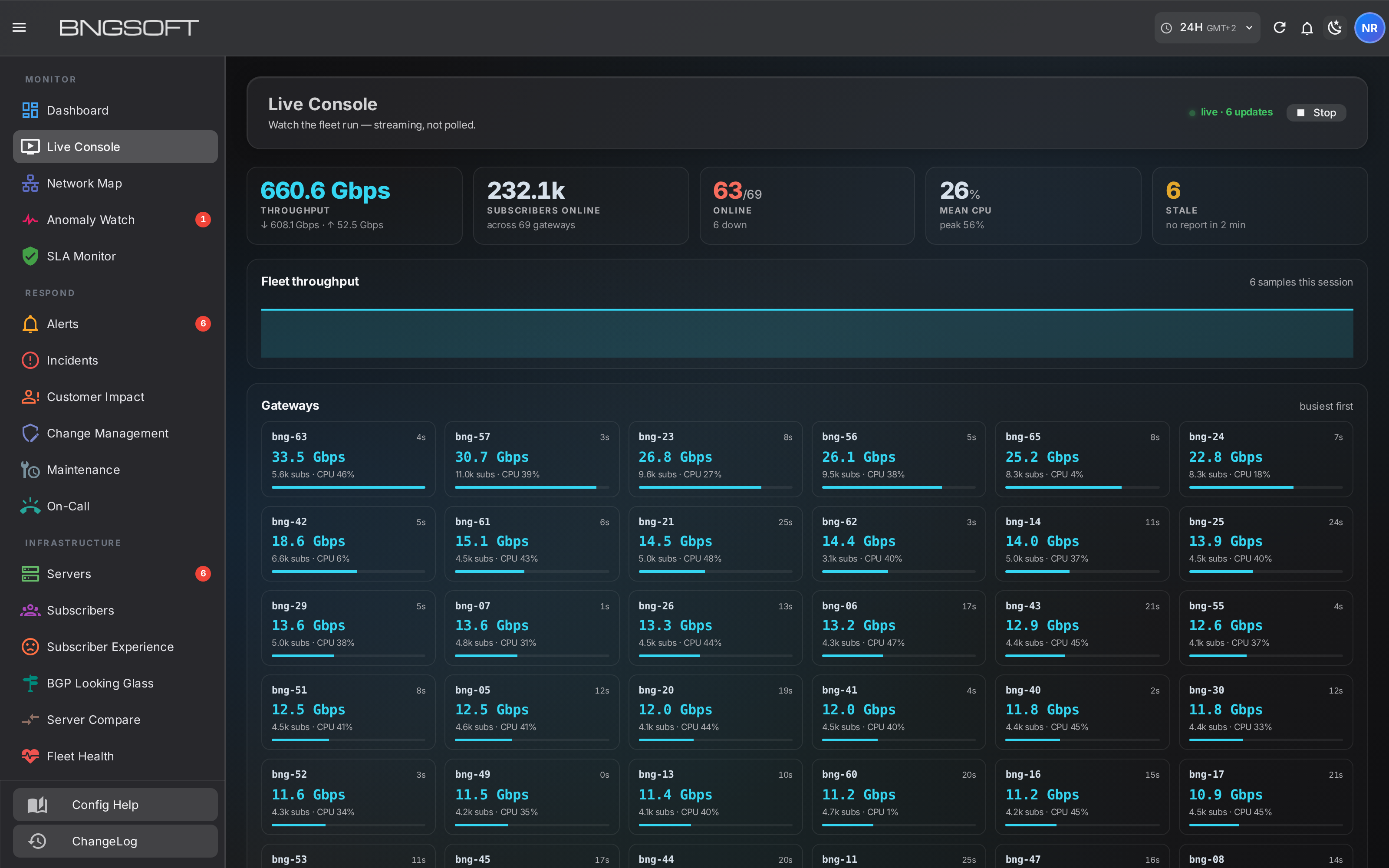Click "12.9 Gbps" on bng-43 card

(x=1042, y=626)
